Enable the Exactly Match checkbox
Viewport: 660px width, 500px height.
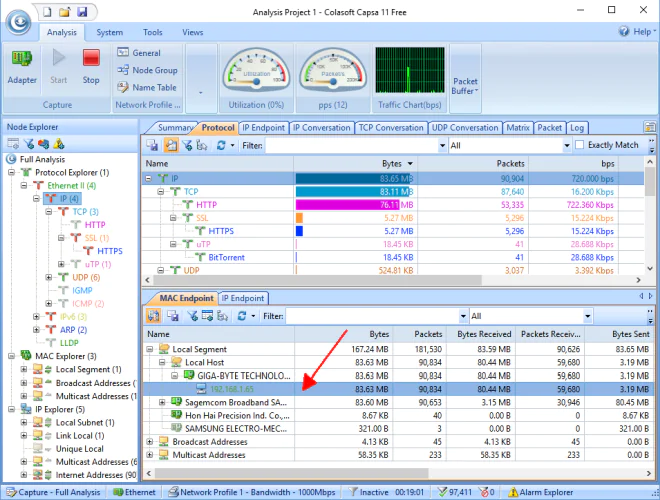pos(580,145)
